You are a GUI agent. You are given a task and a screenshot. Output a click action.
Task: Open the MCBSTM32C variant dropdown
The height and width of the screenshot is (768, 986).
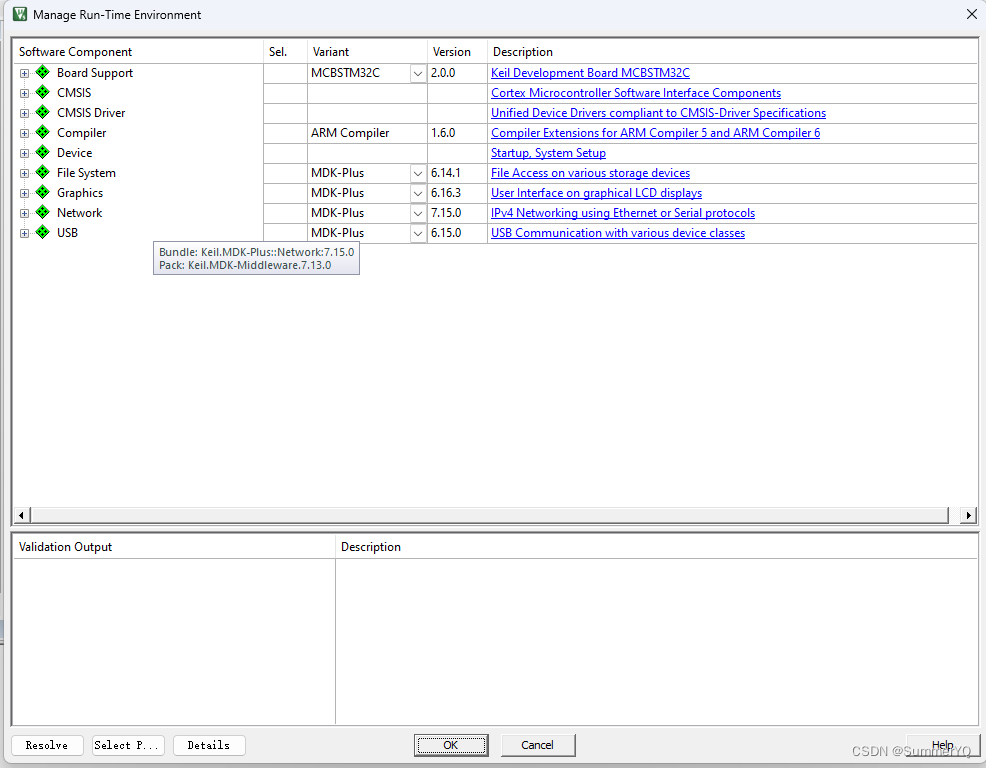tap(418, 74)
